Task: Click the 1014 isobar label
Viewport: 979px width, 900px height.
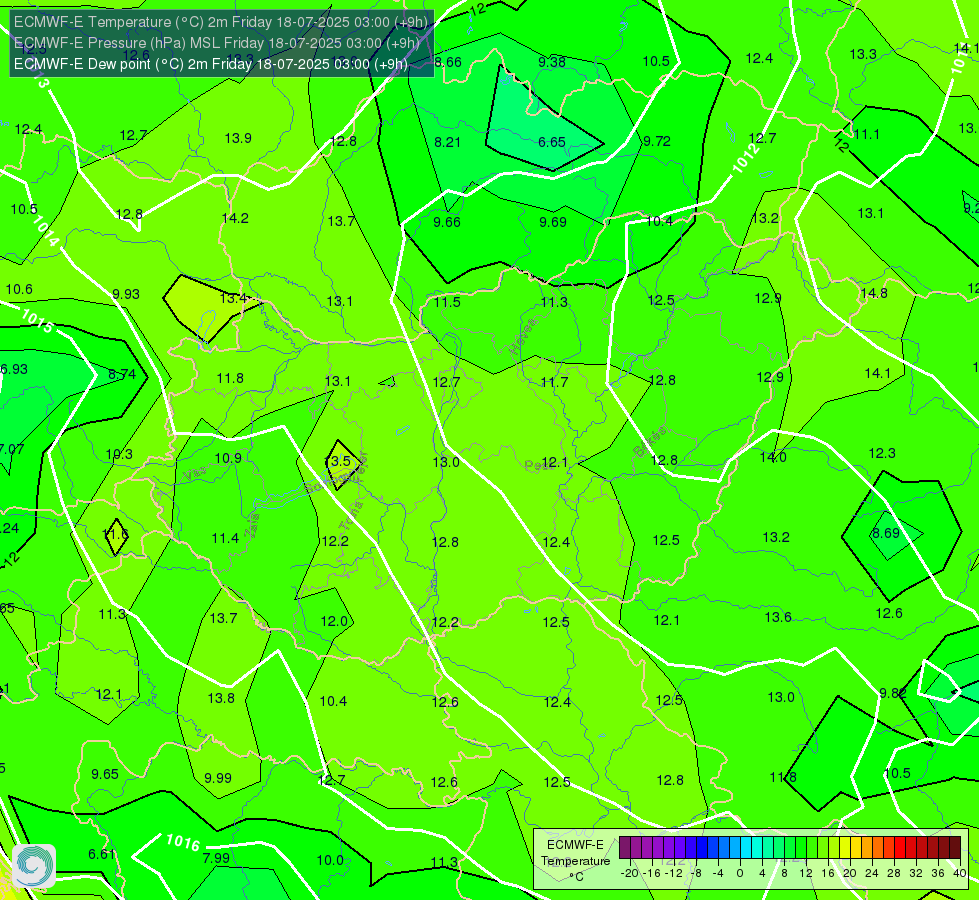Action: point(47,231)
